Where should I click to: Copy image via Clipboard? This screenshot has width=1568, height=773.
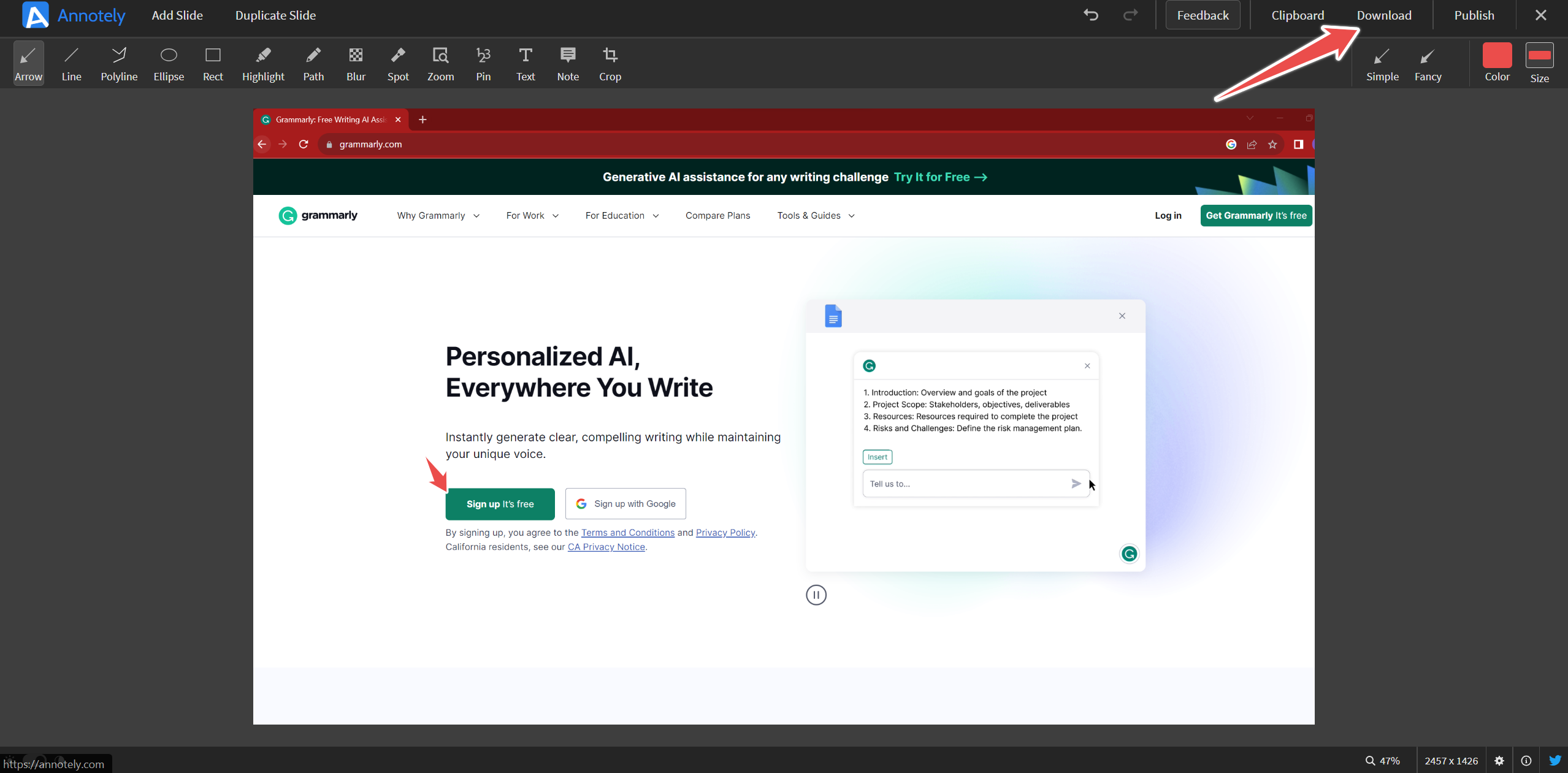(1298, 15)
